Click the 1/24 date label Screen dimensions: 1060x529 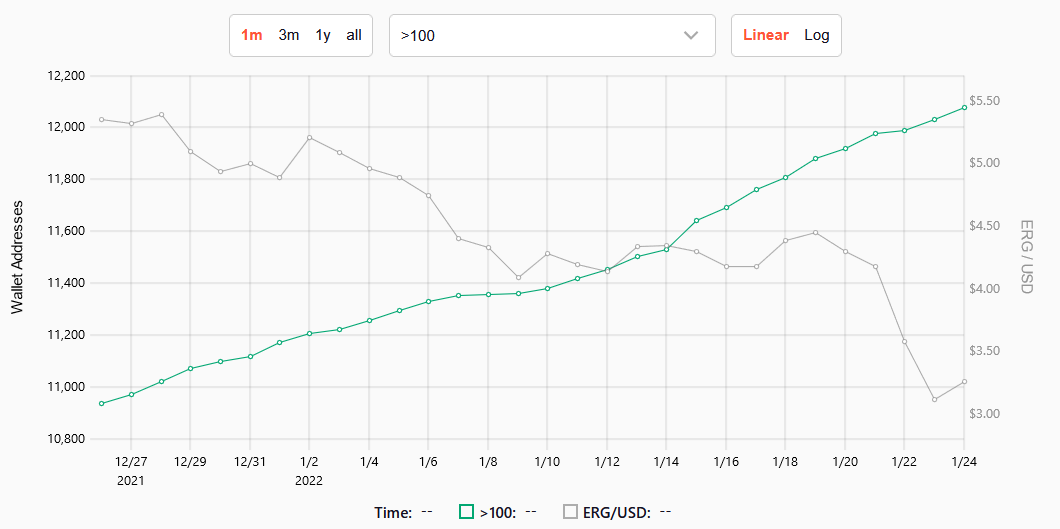[963, 461]
